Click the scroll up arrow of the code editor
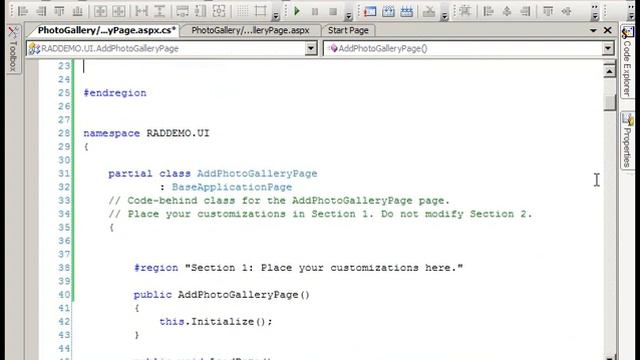640x360 pixels. 609,71
